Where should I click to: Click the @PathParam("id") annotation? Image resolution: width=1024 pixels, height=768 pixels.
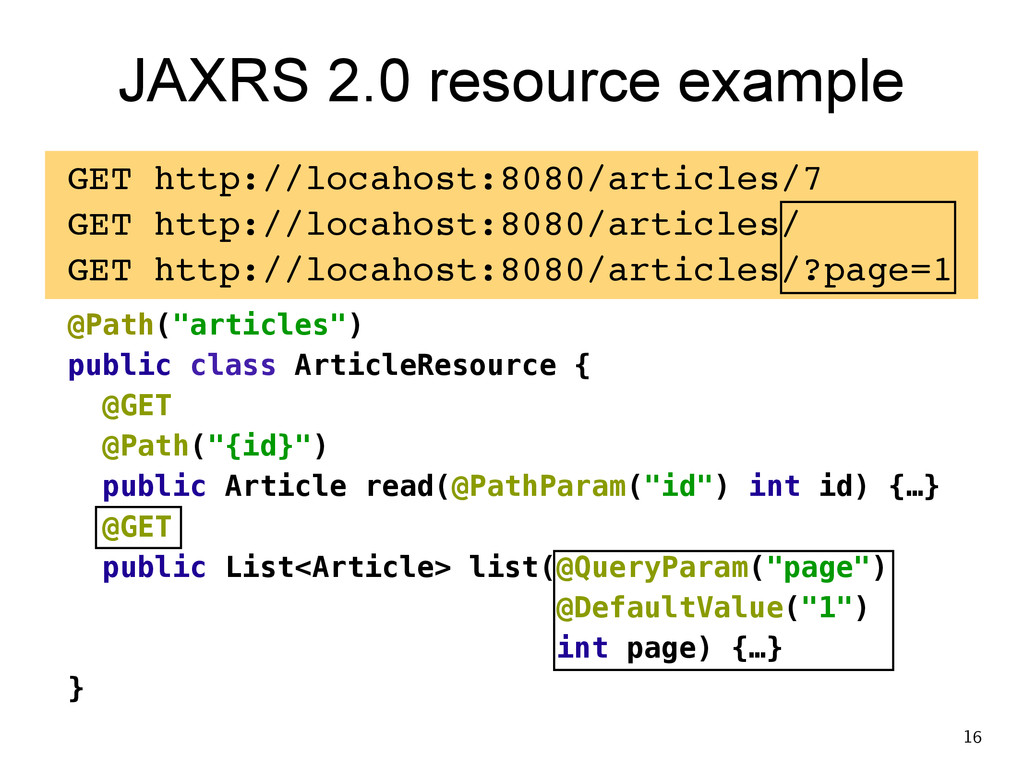[589, 487]
